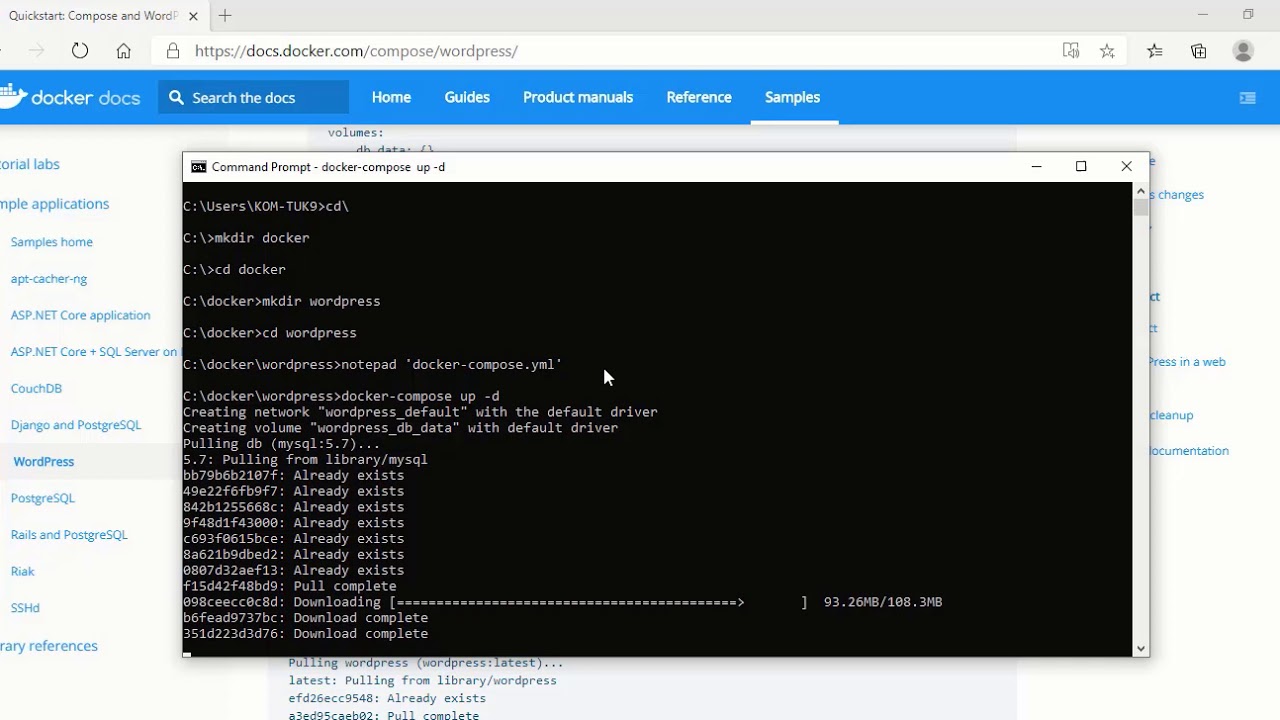Open Django and PostgreSQL link
This screenshot has width=1280, height=720.
click(76, 425)
